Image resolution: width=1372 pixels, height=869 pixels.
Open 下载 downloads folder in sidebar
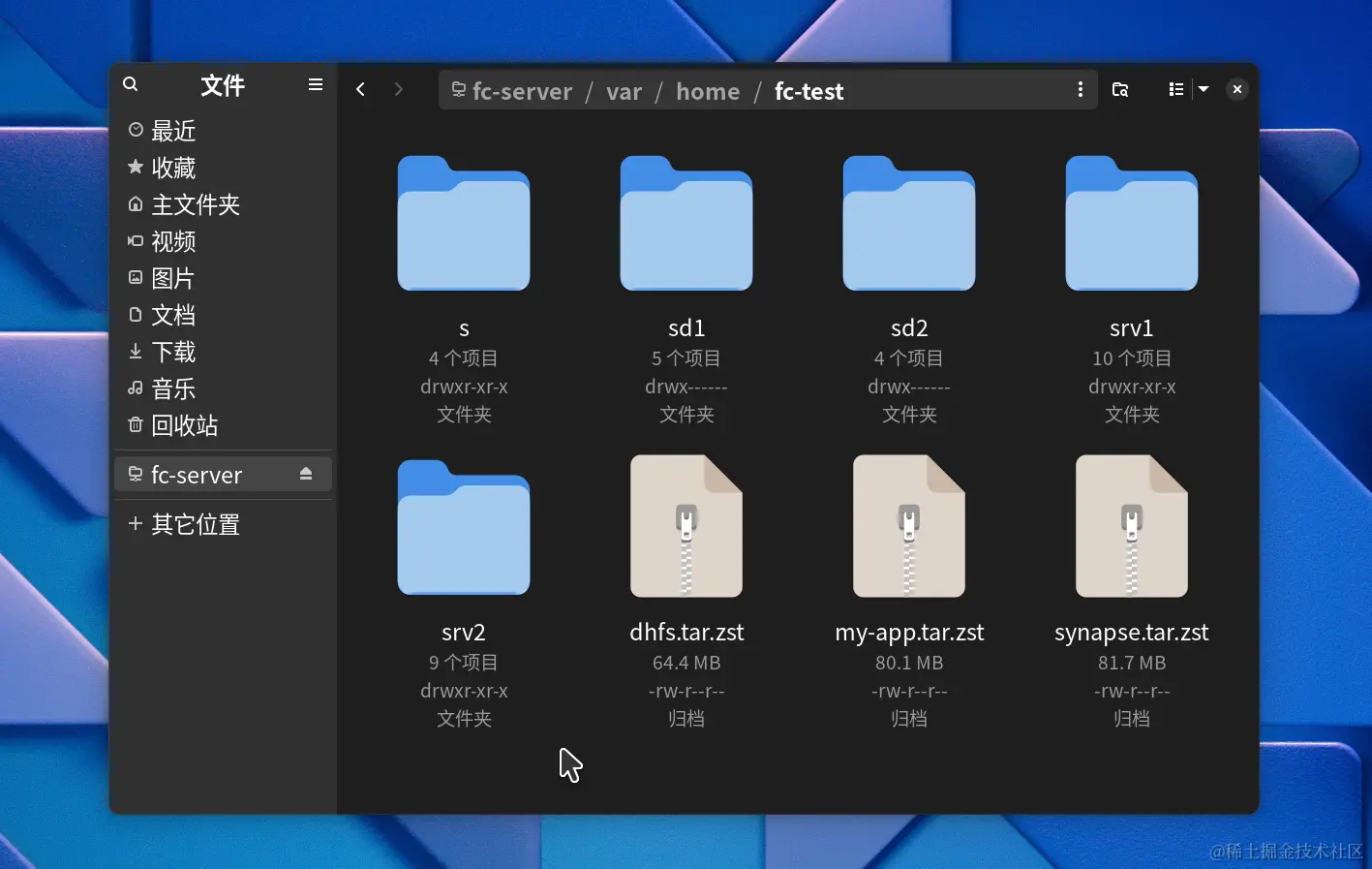[223, 352]
